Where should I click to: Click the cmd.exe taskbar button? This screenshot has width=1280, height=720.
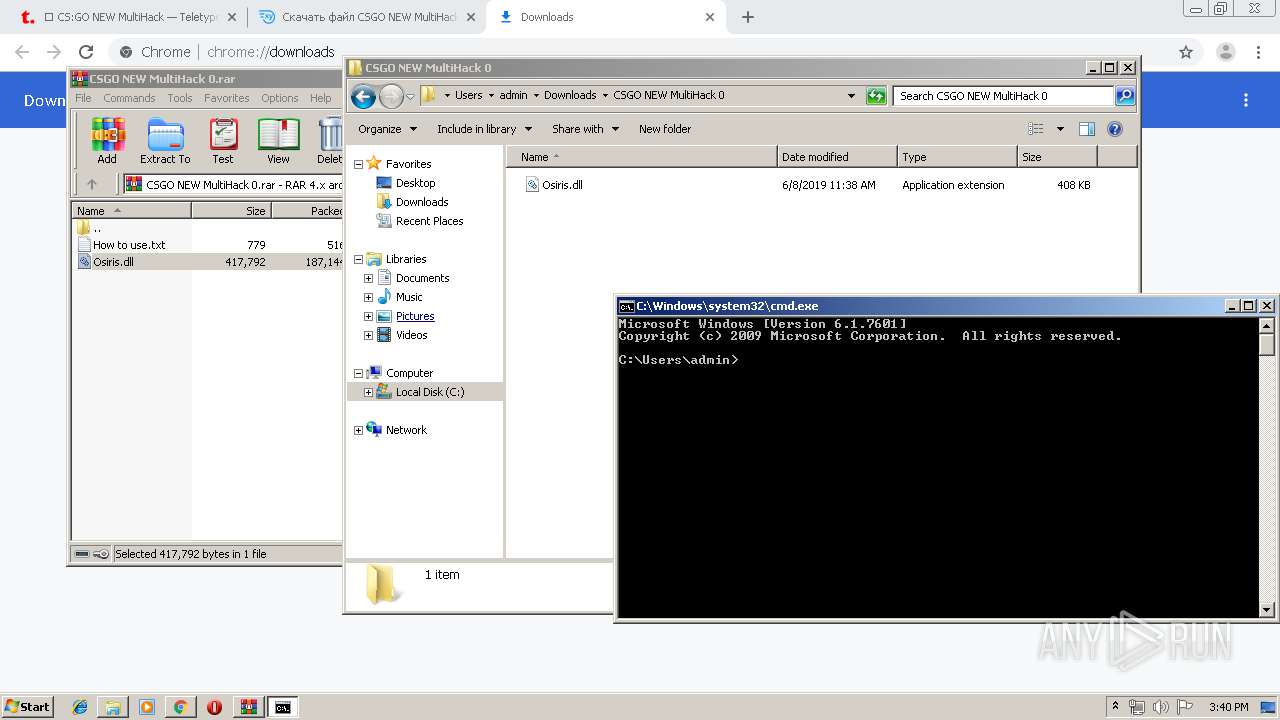click(283, 707)
